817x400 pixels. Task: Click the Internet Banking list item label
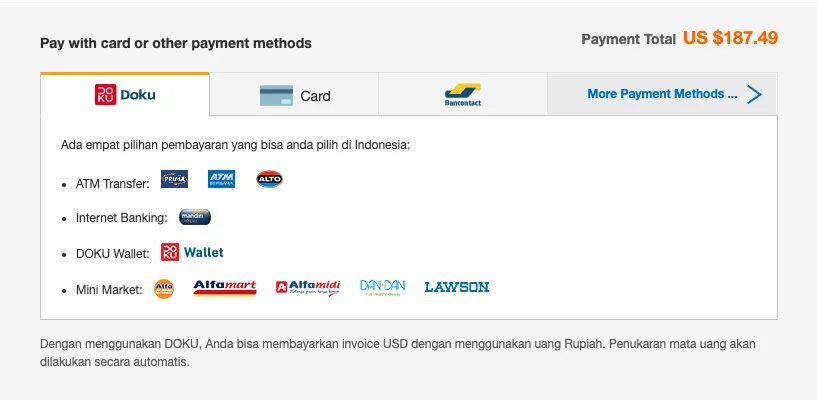coord(121,218)
